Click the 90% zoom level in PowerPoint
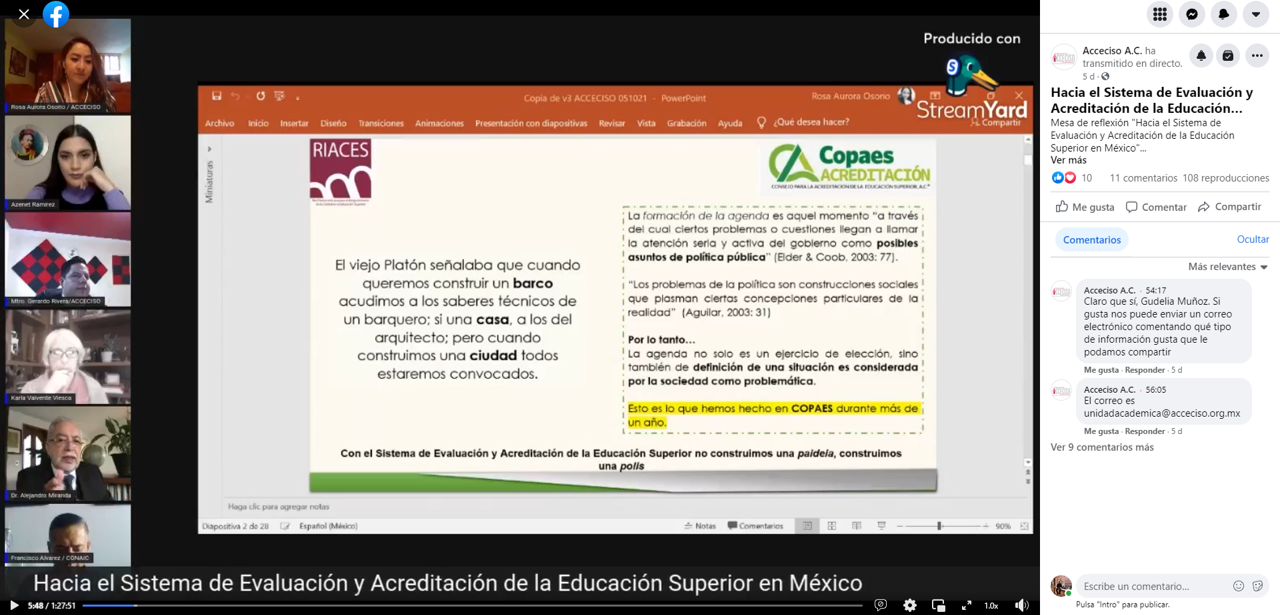Viewport: 1280px width, 615px height. point(1003,526)
